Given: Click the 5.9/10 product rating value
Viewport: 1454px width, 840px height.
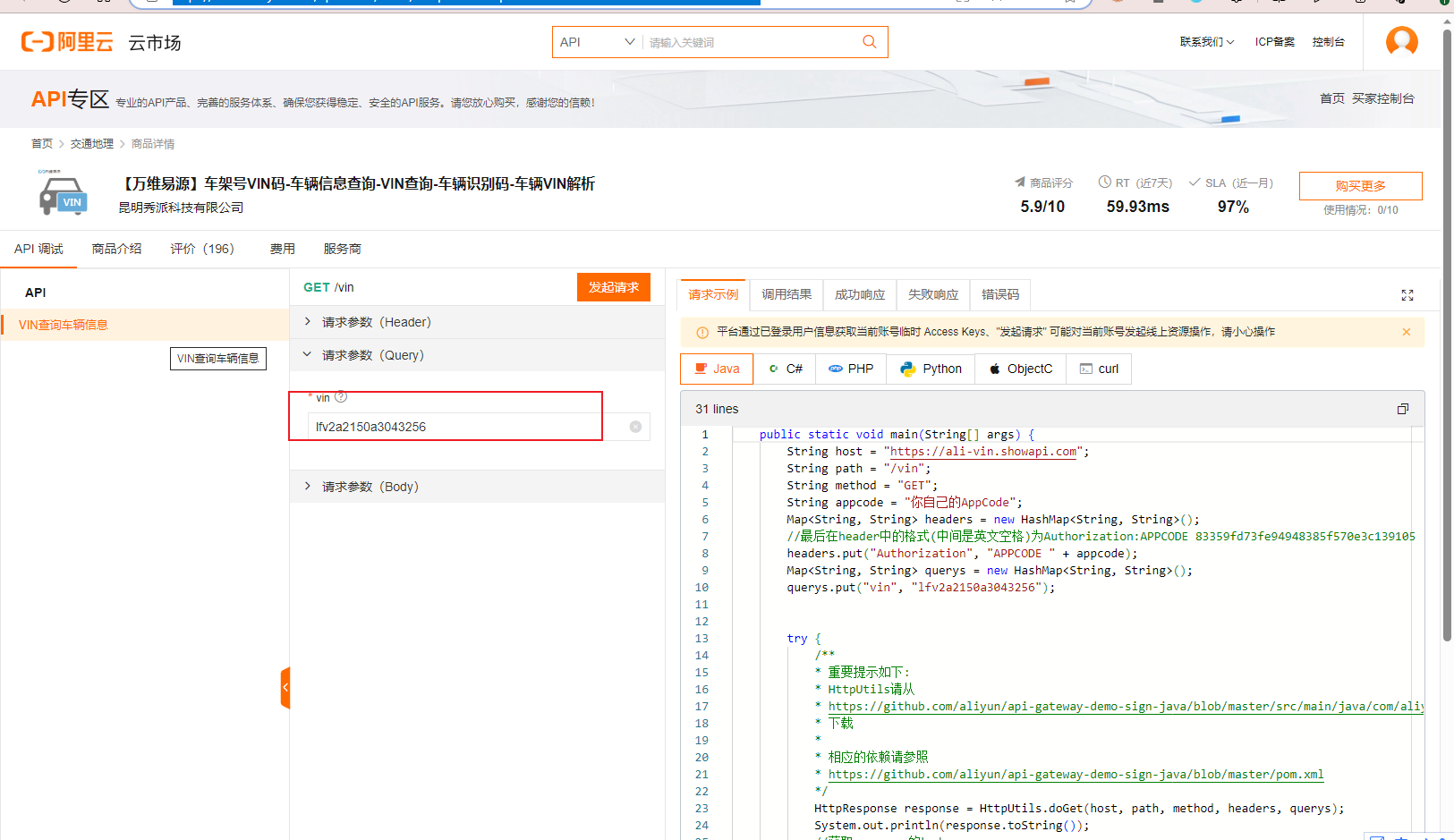Looking at the screenshot, I should point(1042,207).
